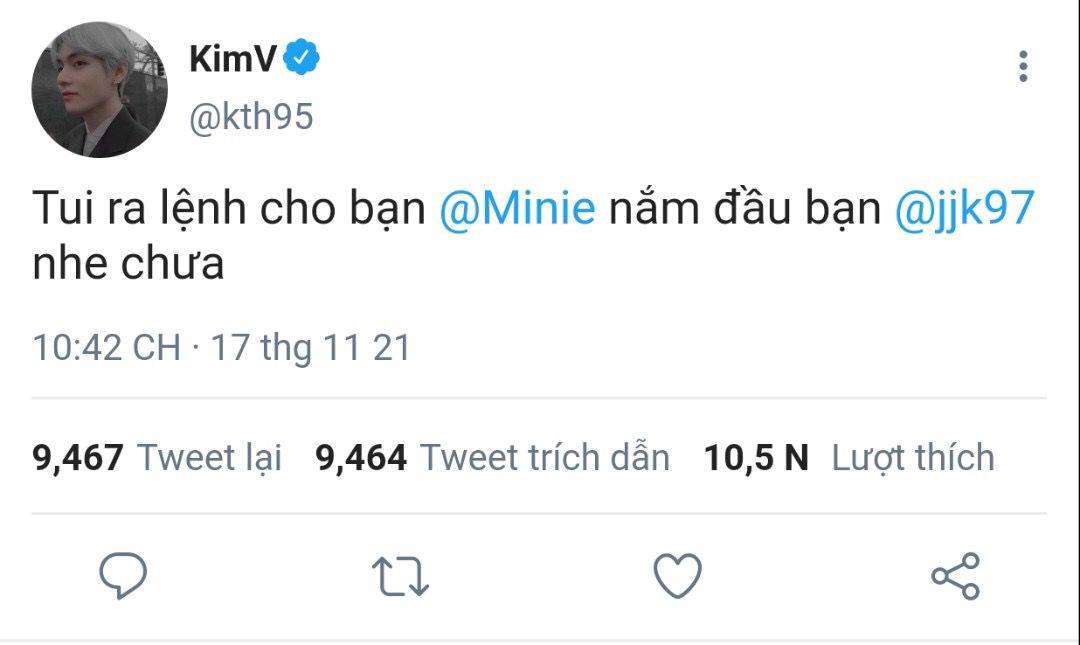Image resolution: width=1080 pixels, height=645 pixels.
Task: Open the KimV display name
Action: pyautogui.click(x=233, y=59)
